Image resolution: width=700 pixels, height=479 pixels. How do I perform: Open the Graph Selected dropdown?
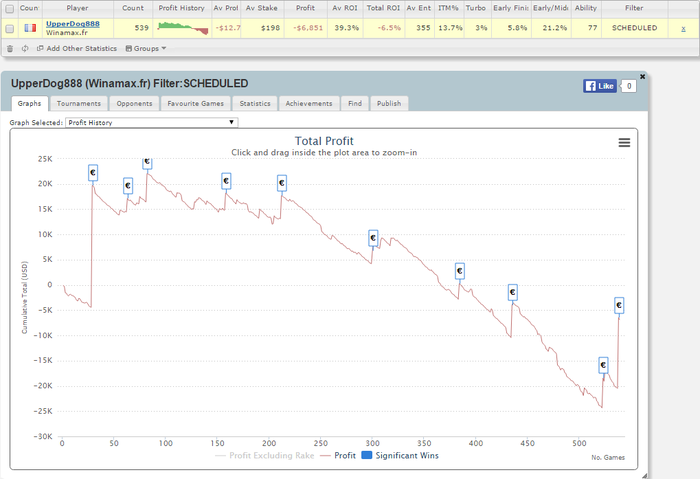coord(151,122)
